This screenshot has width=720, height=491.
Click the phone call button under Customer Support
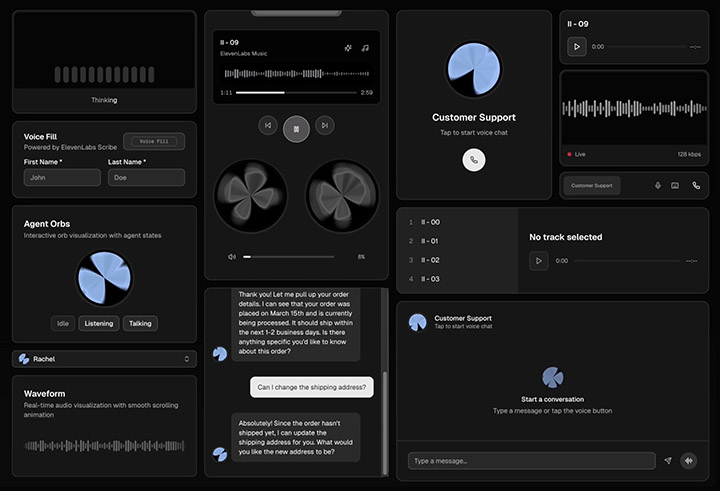pyautogui.click(x=474, y=159)
